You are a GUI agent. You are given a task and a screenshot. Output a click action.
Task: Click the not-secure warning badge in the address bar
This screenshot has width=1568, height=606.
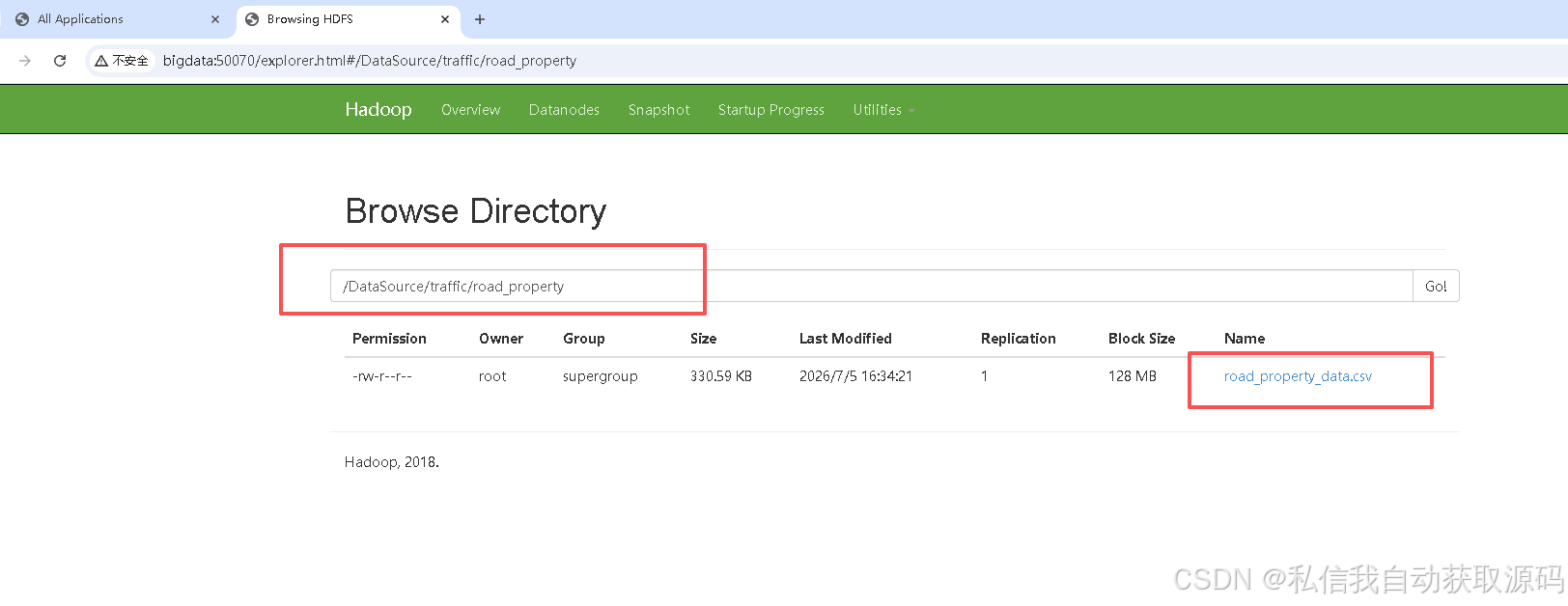(x=122, y=61)
